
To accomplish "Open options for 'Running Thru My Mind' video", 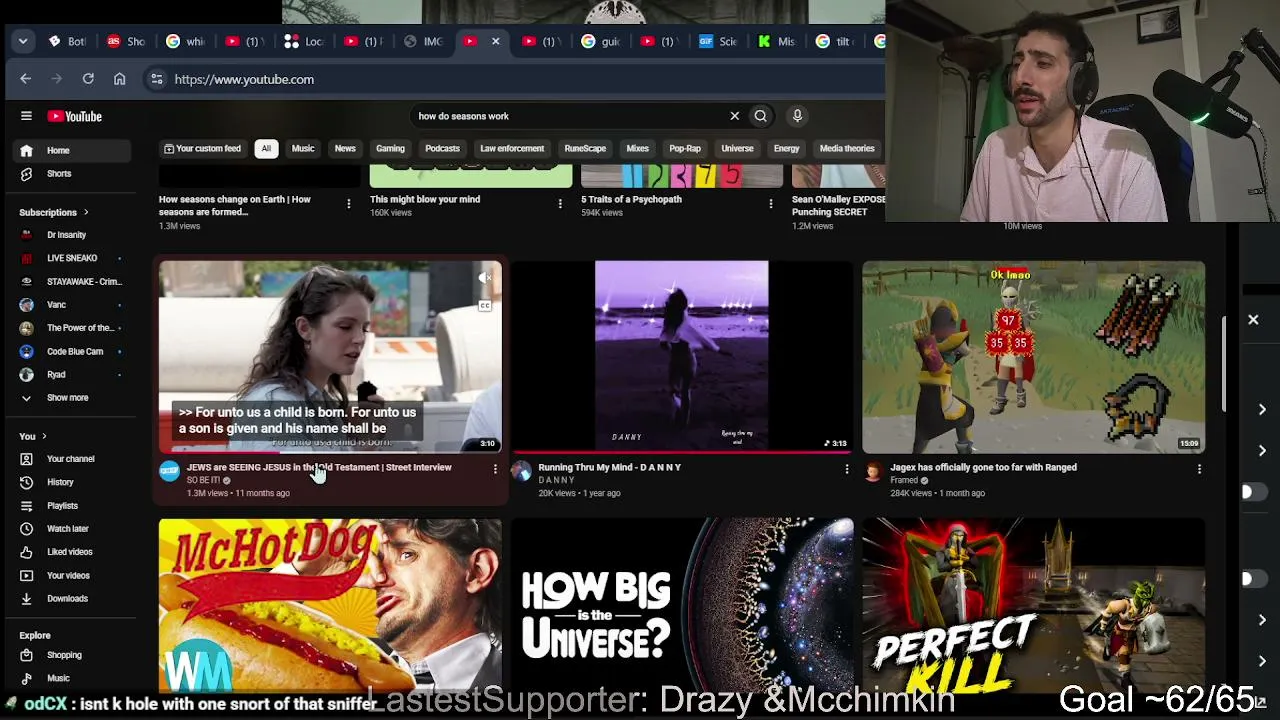I will click(x=847, y=469).
